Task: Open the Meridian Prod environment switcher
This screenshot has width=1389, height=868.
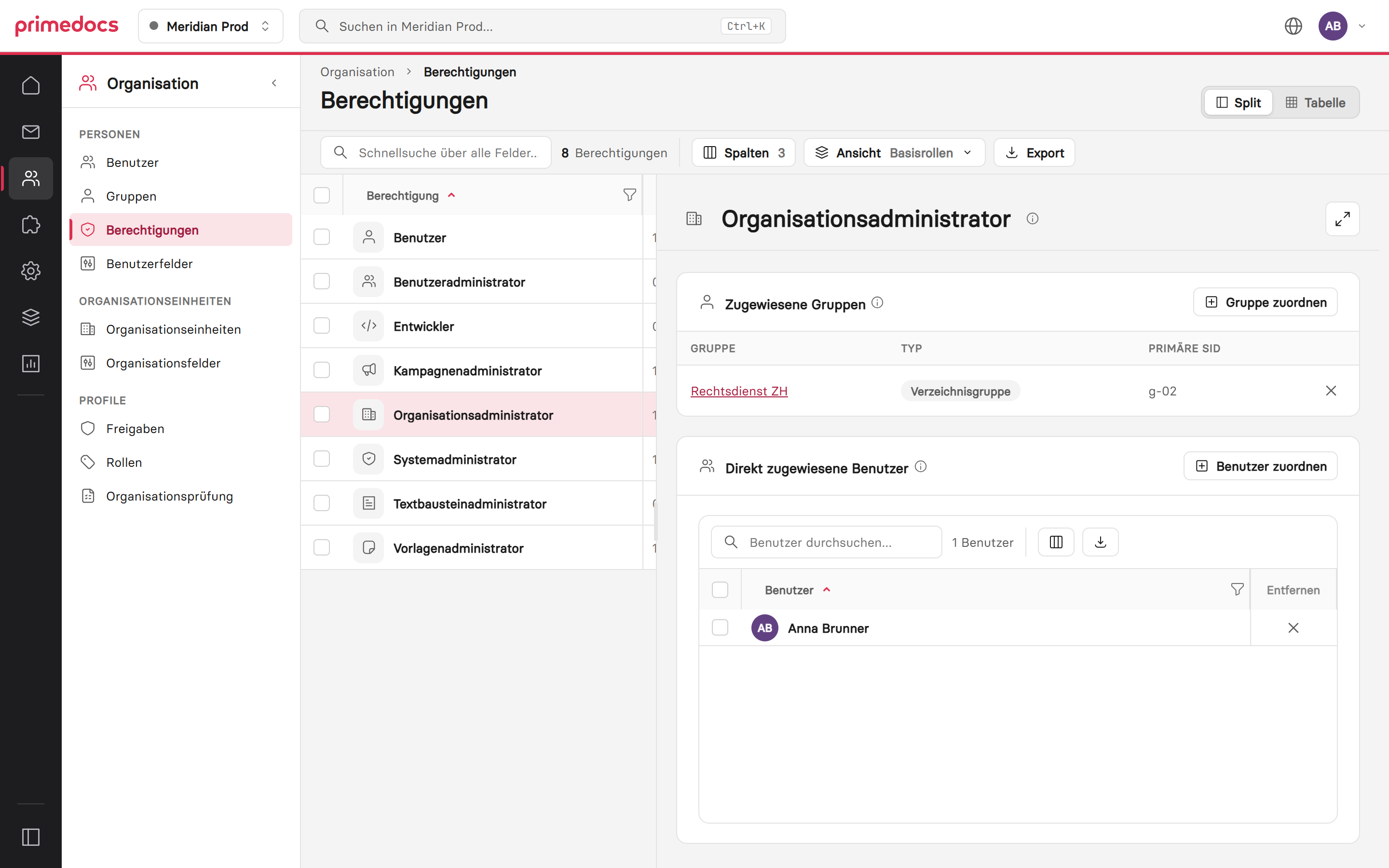Action: (210, 26)
